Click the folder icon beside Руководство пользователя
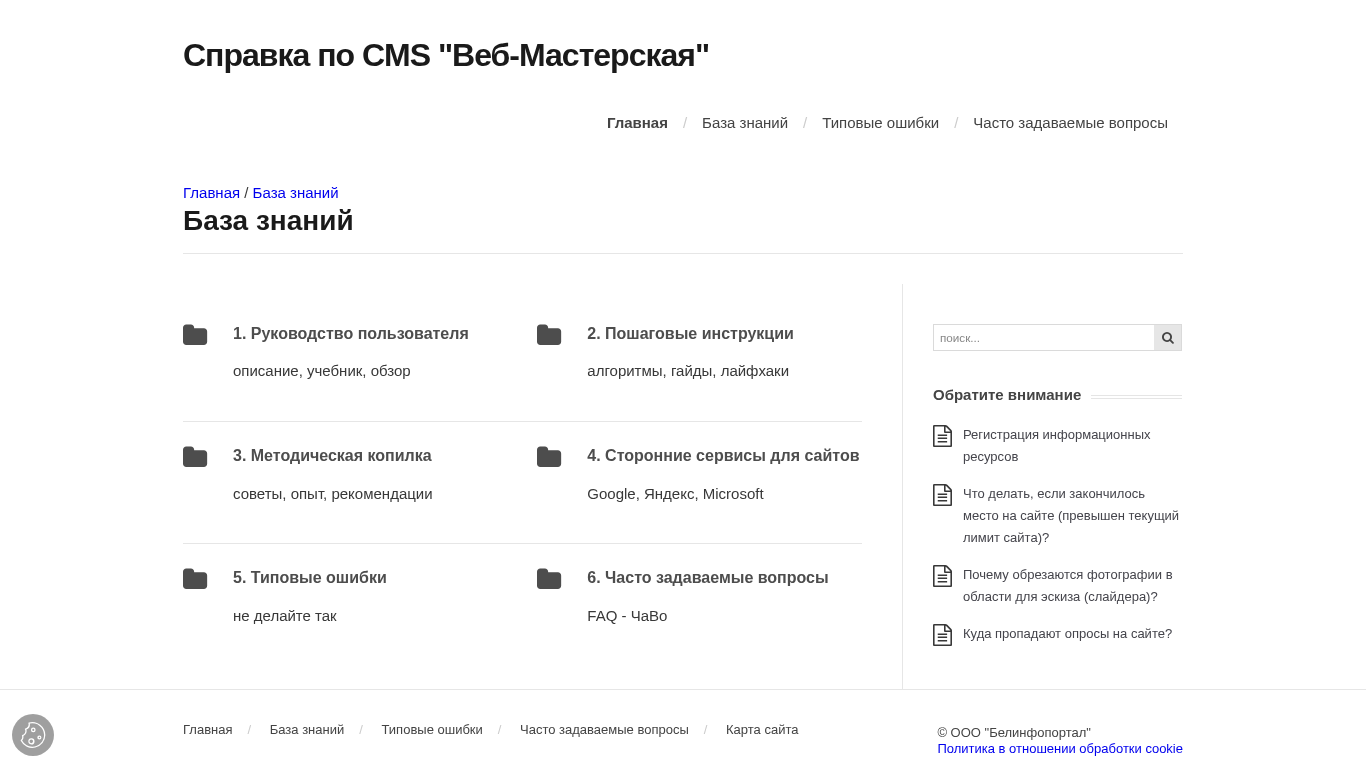Image resolution: width=1366 pixels, height=768 pixels. [195, 335]
